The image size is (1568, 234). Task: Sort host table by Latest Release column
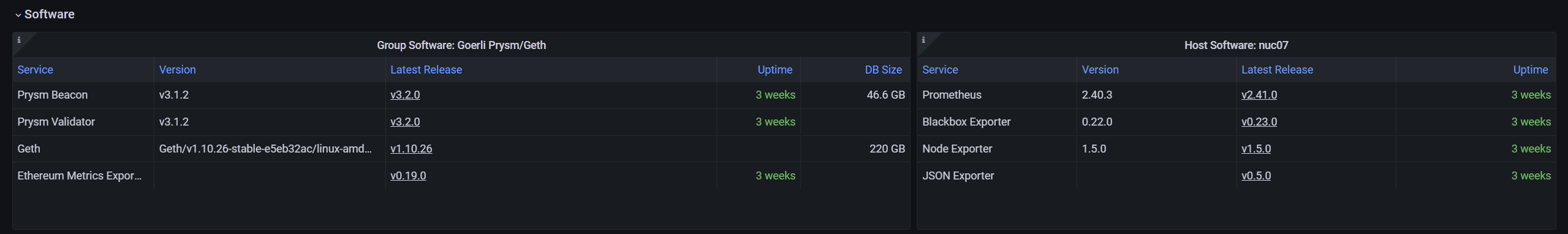tap(1277, 70)
